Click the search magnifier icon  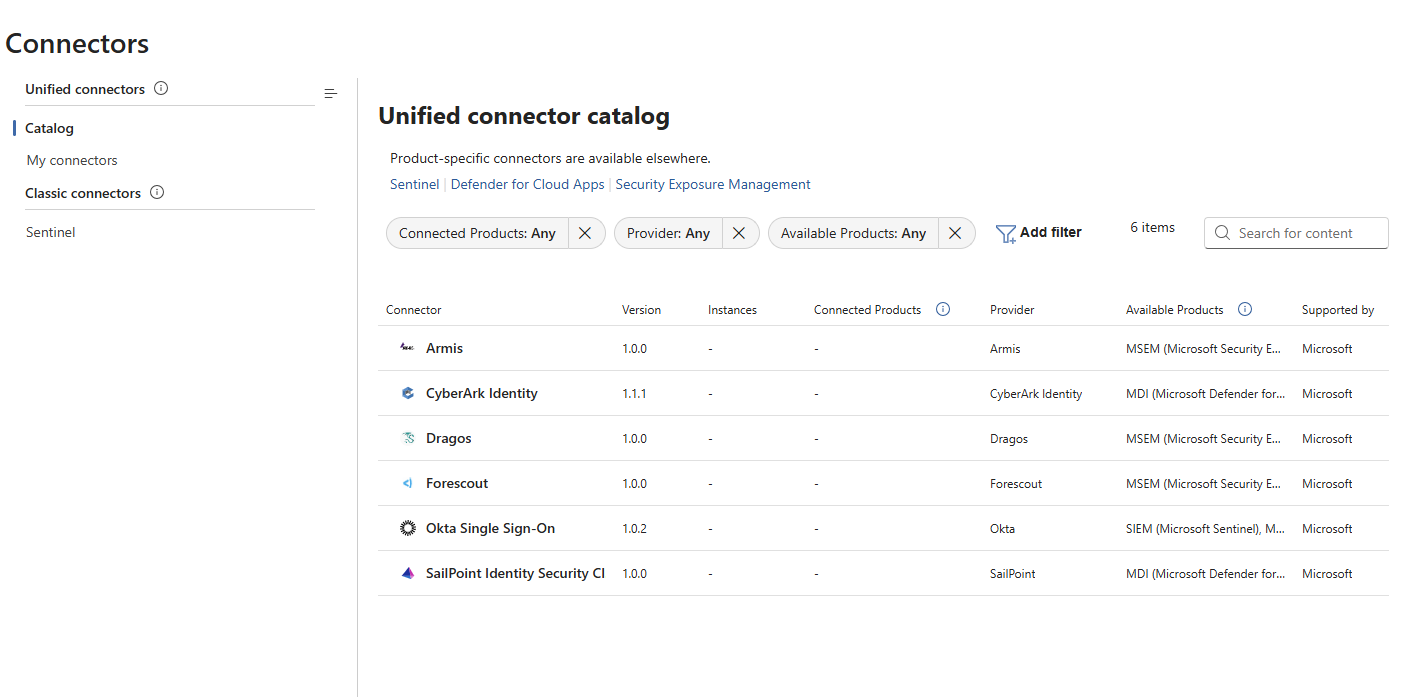1222,232
